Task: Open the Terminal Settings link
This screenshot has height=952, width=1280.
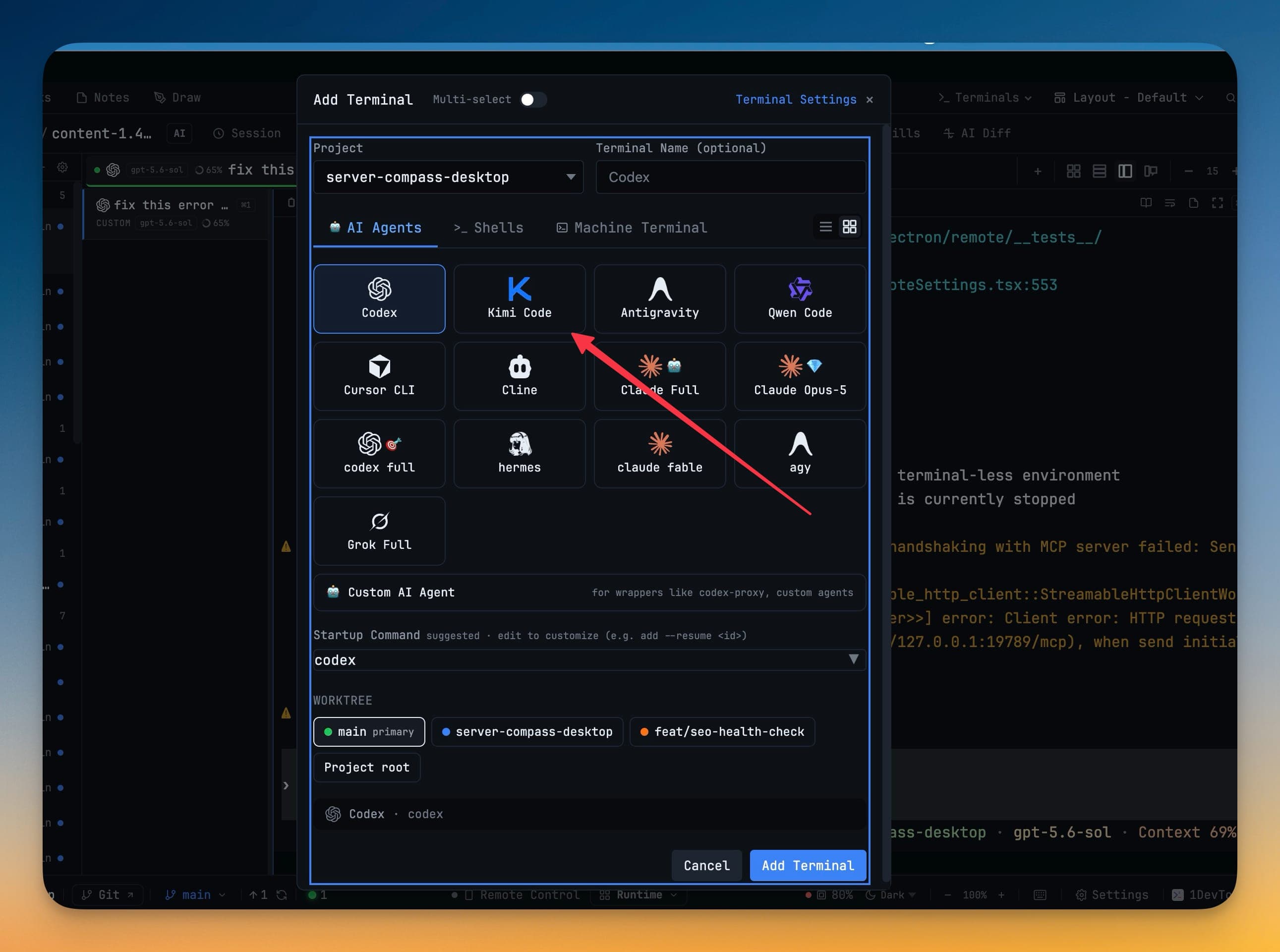Action: click(796, 100)
